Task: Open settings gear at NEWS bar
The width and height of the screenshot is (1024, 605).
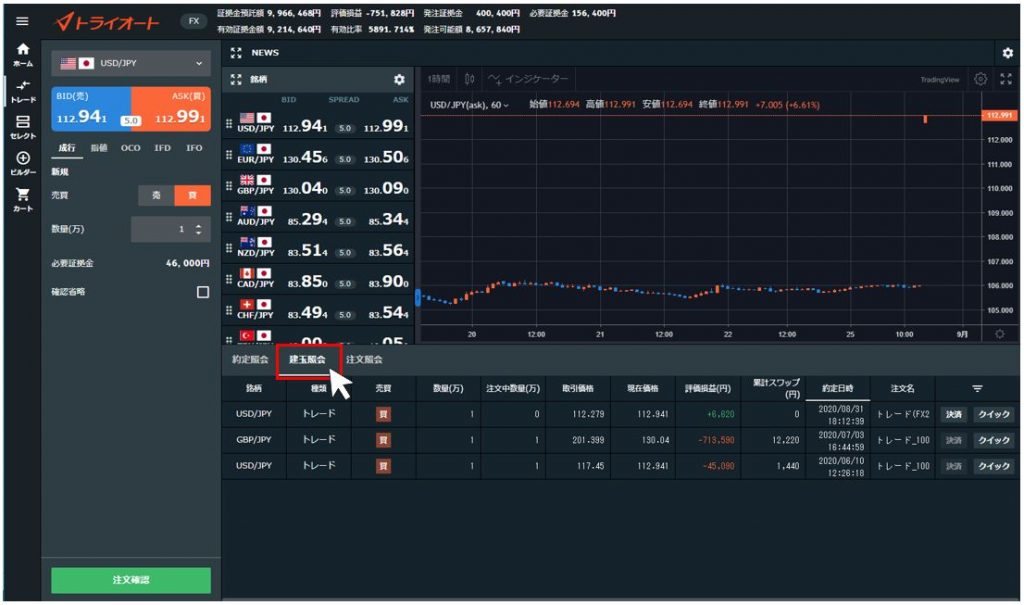Action: (1008, 53)
